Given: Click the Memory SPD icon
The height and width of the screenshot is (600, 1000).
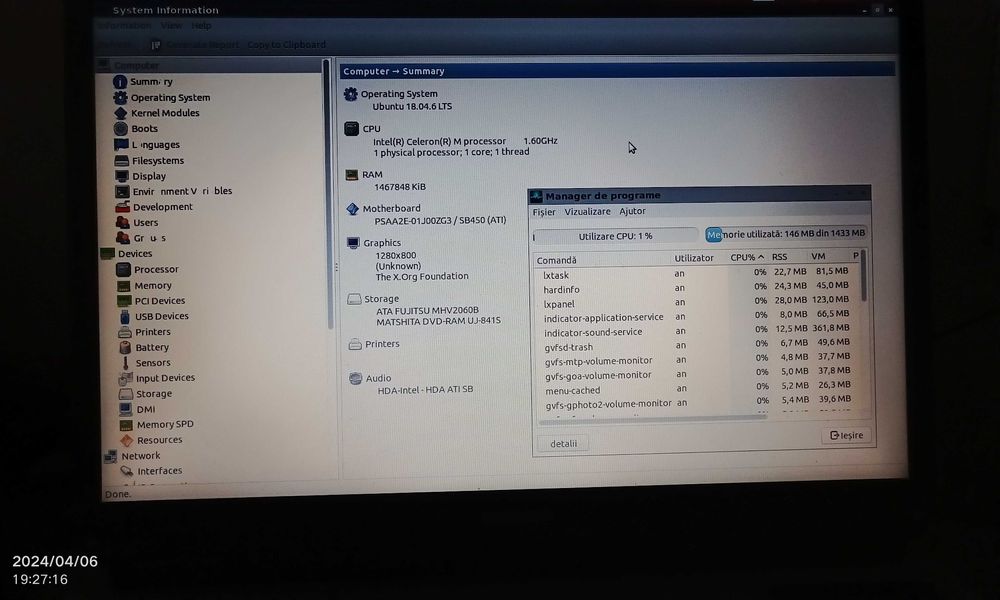Looking at the screenshot, I should coord(126,425).
